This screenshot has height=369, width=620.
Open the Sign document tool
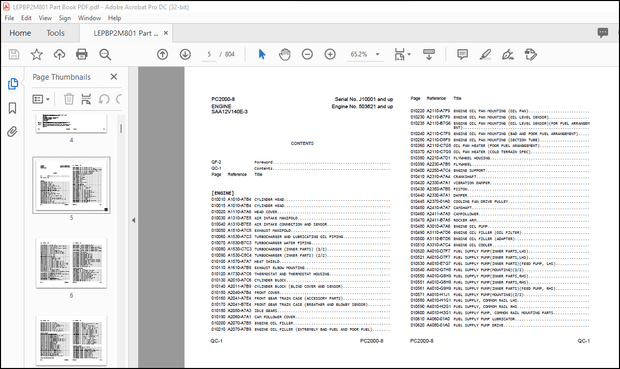pos(508,54)
